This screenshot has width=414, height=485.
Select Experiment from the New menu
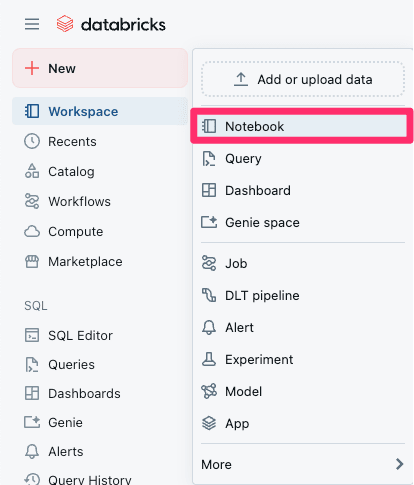303,359
